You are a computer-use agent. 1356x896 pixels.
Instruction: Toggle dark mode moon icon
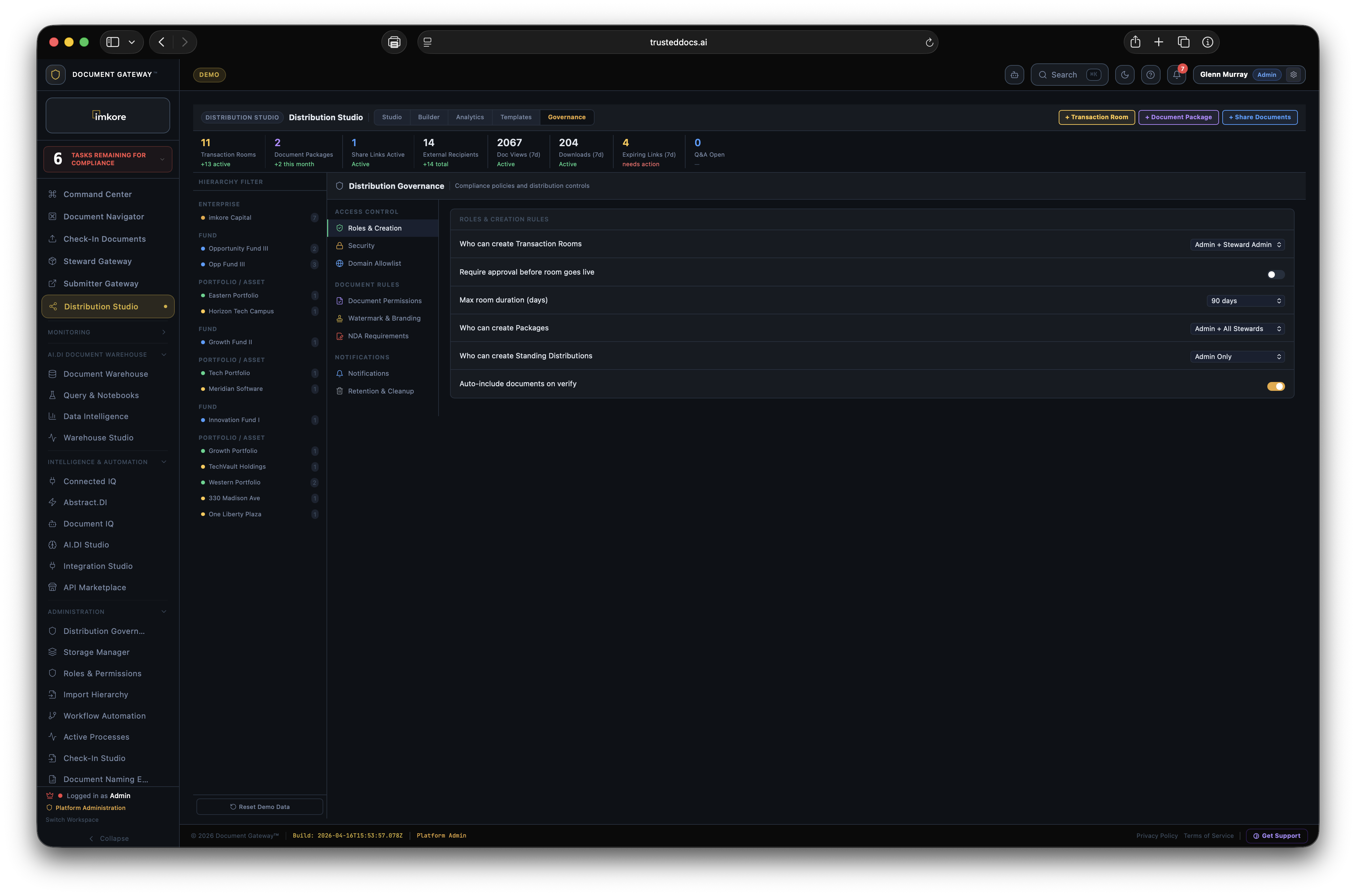point(1124,75)
